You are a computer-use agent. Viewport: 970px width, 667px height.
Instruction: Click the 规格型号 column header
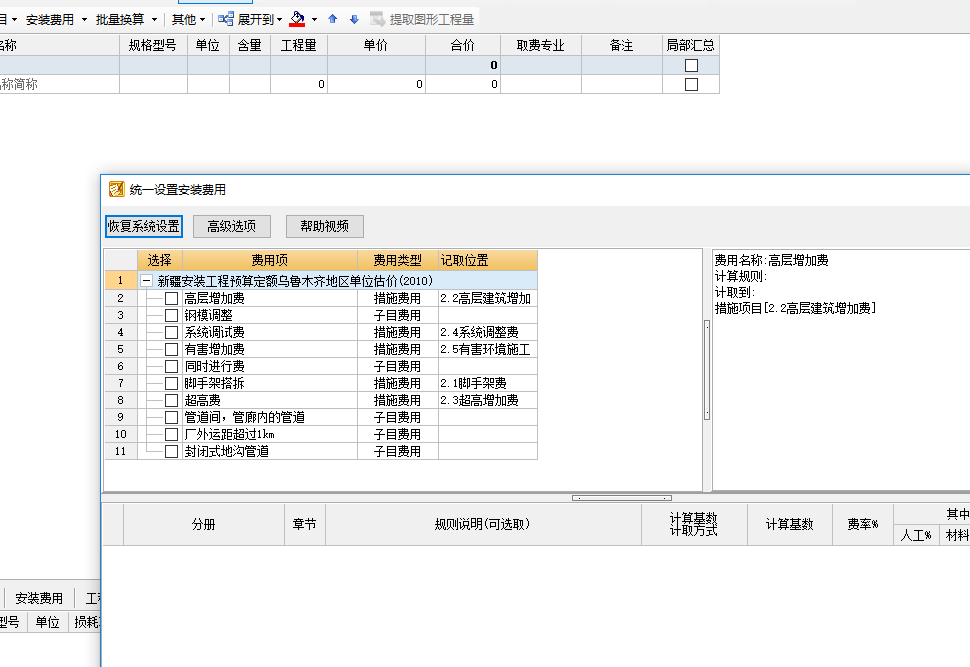pyautogui.click(x=153, y=45)
